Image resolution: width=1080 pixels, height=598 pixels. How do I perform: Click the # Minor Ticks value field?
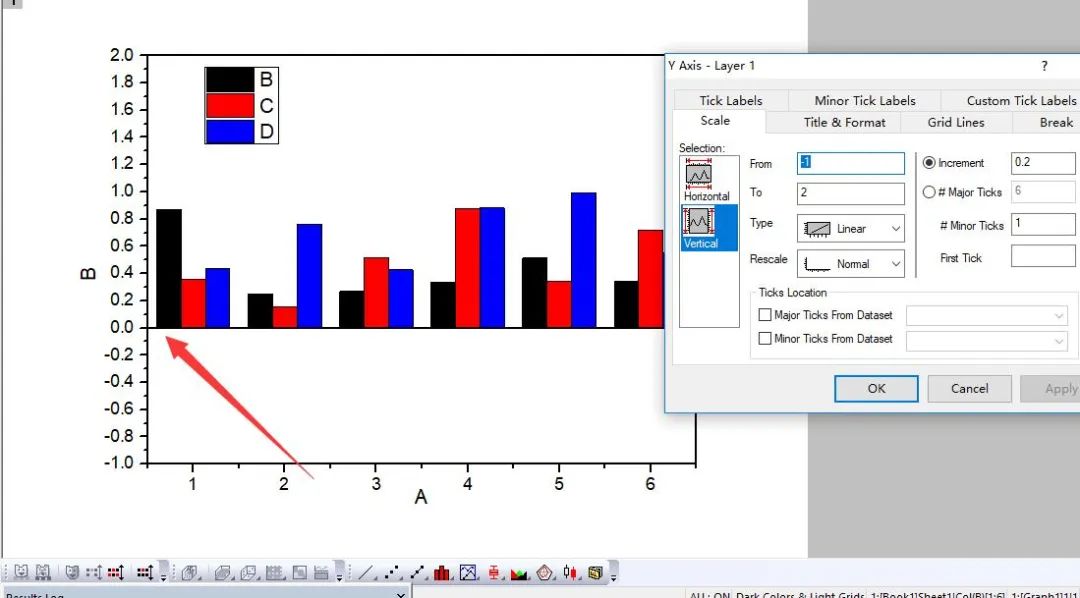(x=1043, y=224)
